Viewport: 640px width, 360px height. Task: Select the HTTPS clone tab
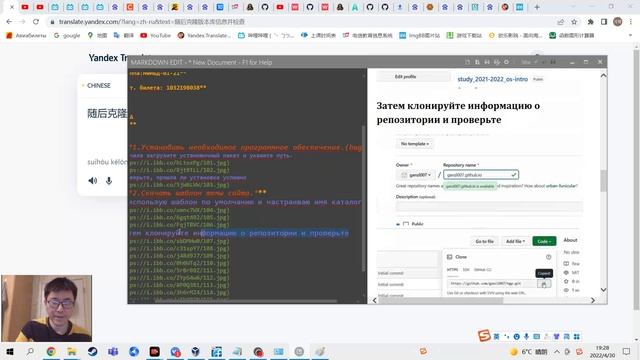point(452,269)
